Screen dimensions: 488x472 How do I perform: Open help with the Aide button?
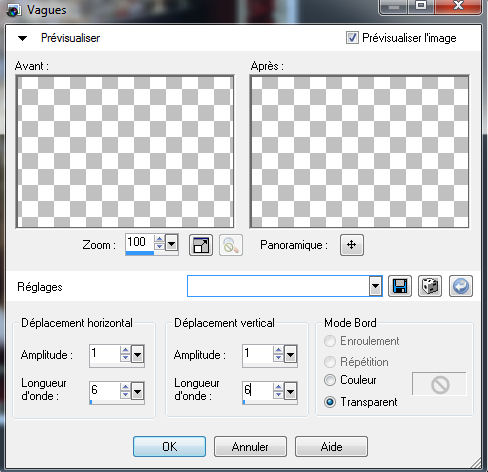(x=331, y=447)
